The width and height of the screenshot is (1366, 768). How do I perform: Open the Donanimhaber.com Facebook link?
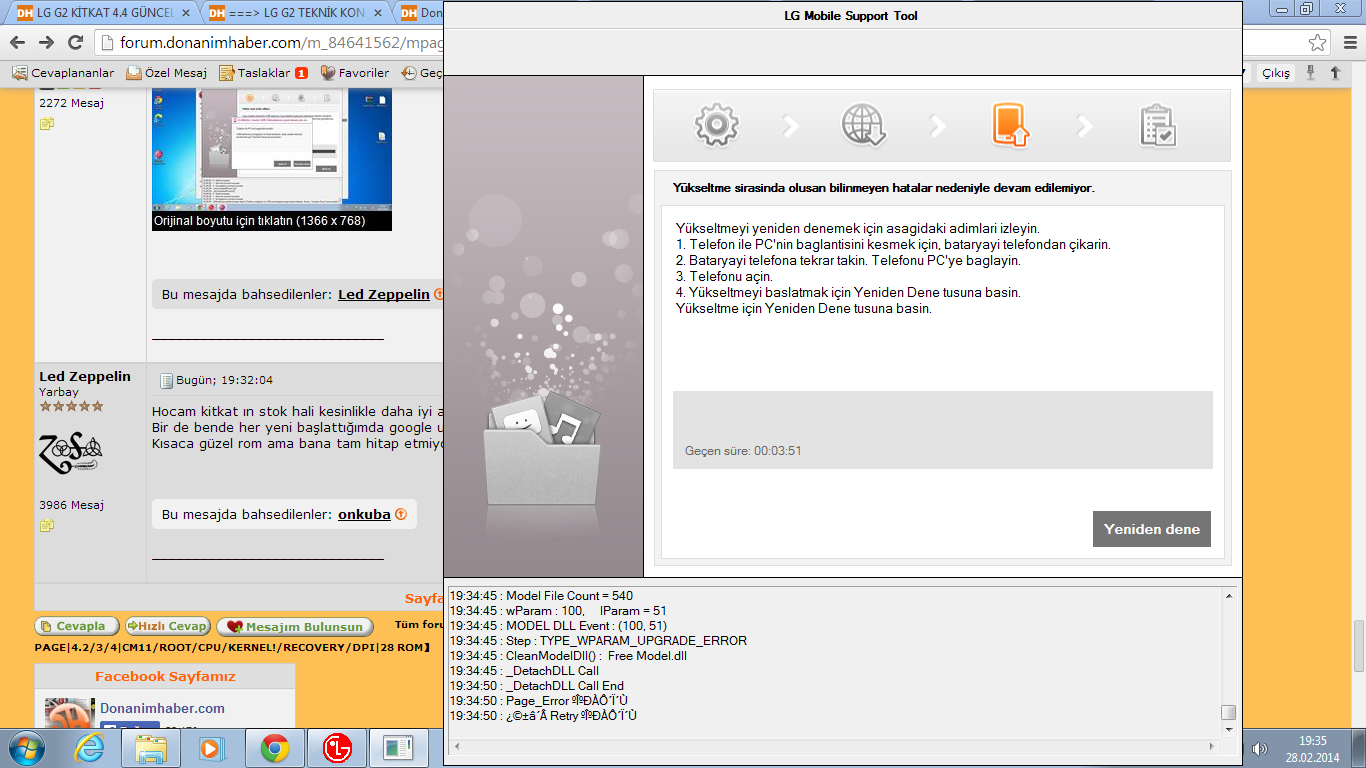coord(162,708)
